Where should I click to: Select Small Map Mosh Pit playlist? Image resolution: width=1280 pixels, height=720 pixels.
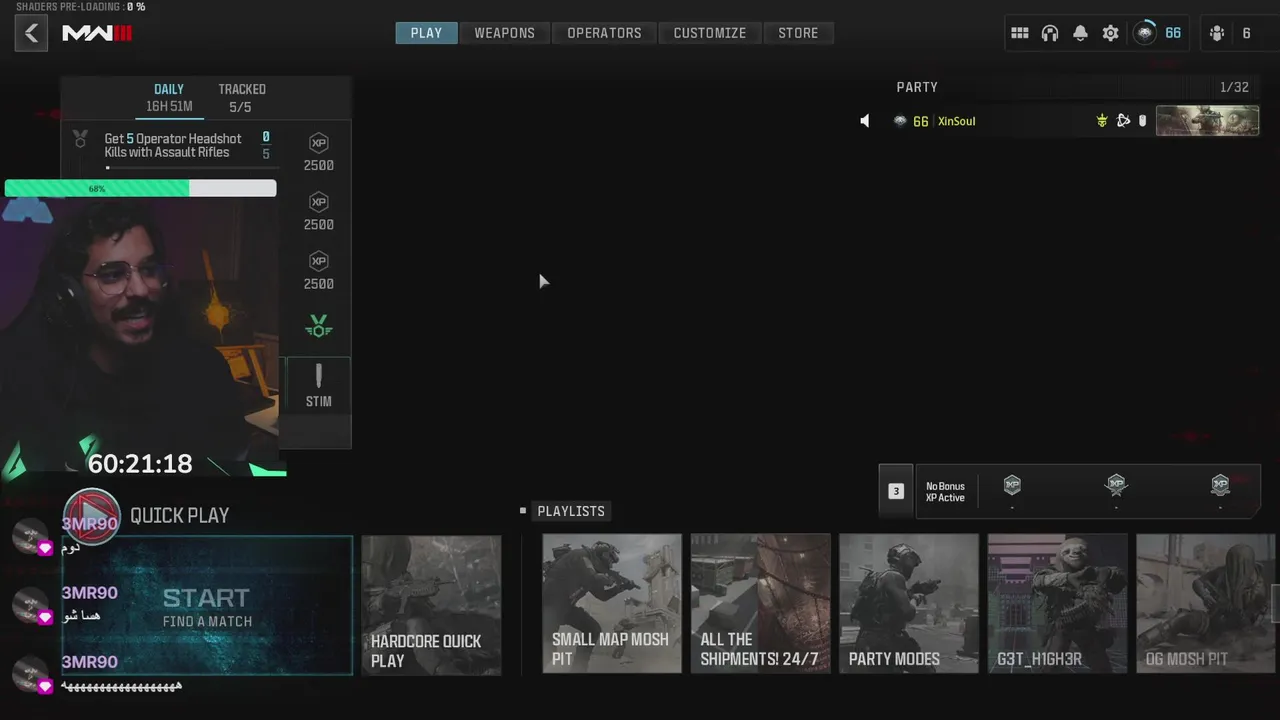(x=612, y=603)
